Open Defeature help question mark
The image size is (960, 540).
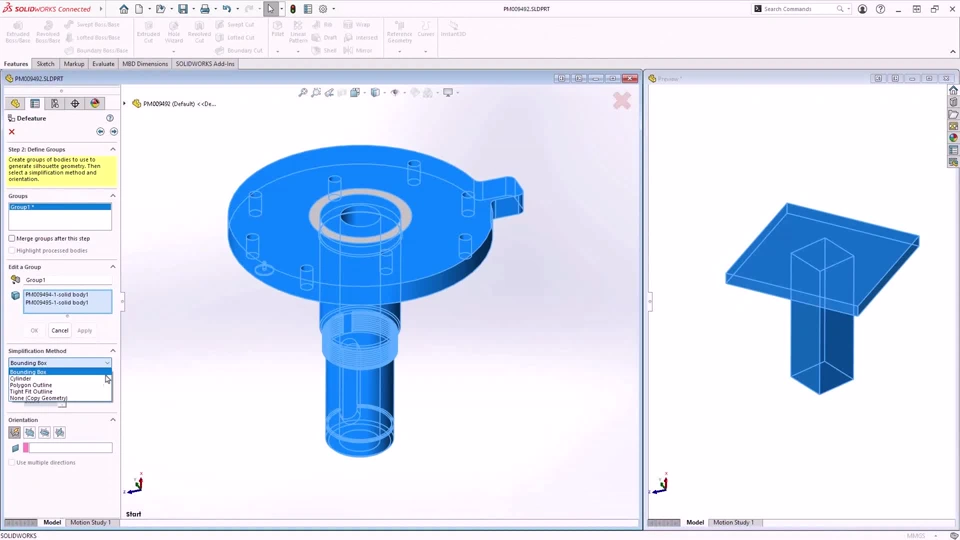pos(110,118)
